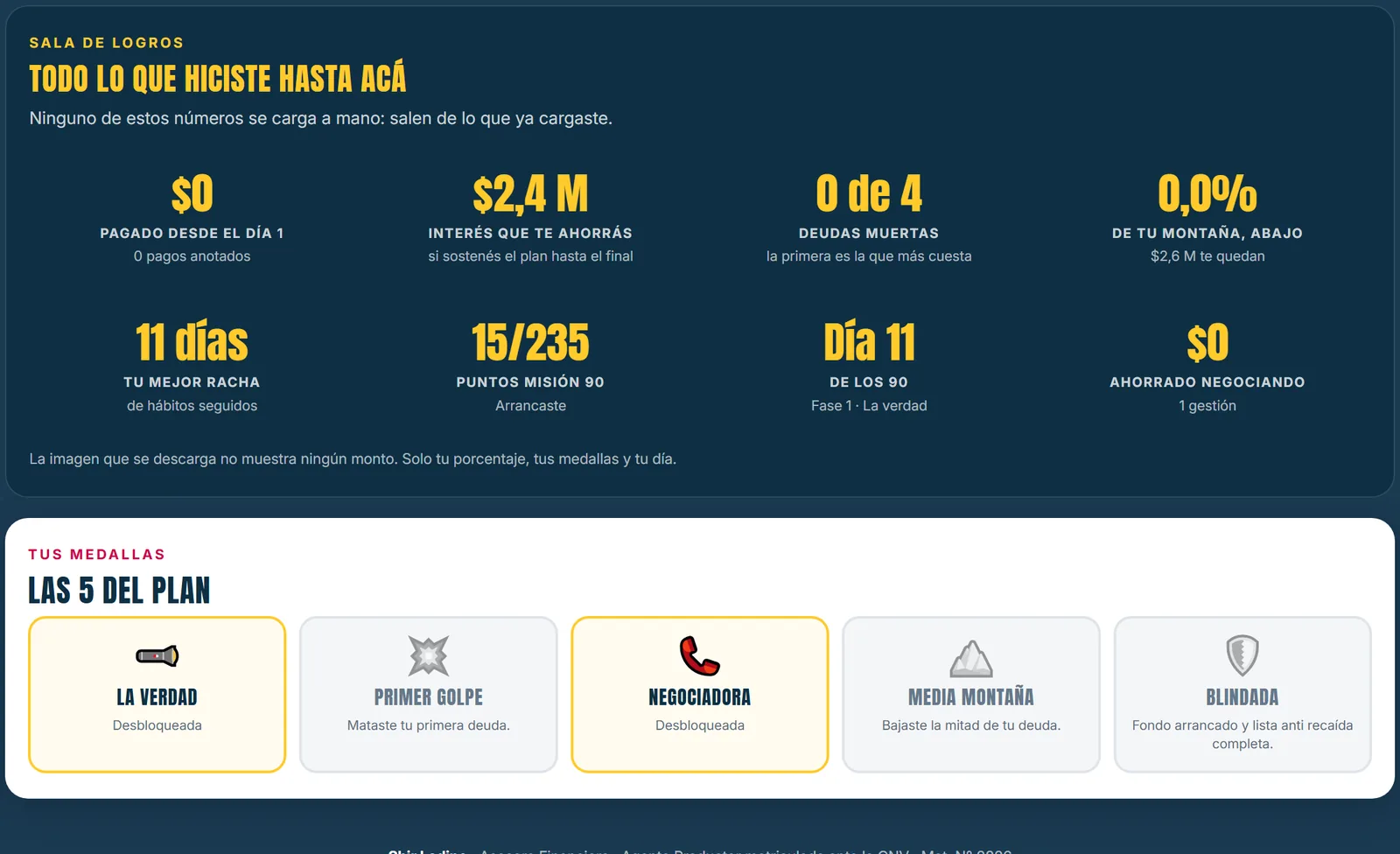This screenshot has width=1400, height=854.
Task: Select the LA VERDAD medal title
Action: [157, 697]
